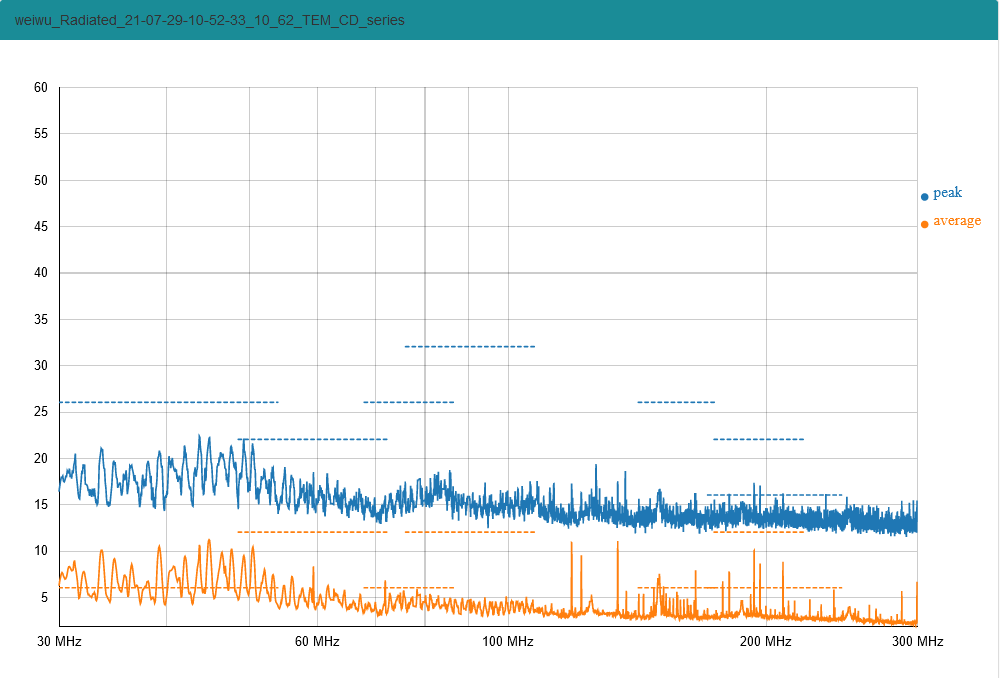1000x678 pixels.
Task: Click the 200 MHz x-axis label
Action: 767,641
